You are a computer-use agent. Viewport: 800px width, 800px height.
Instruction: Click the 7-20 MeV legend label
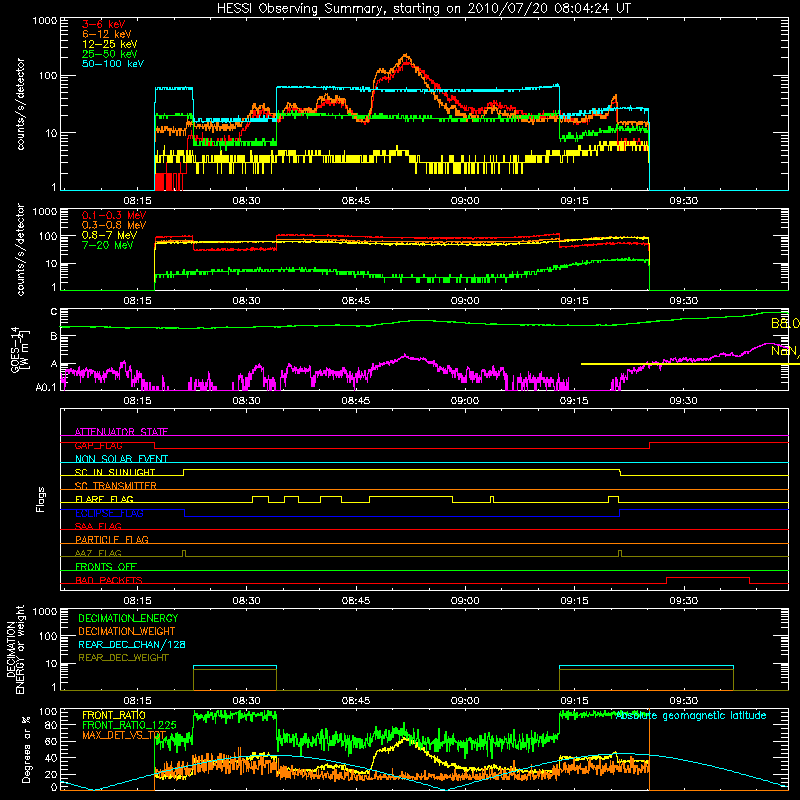click(x=108, y=245)
